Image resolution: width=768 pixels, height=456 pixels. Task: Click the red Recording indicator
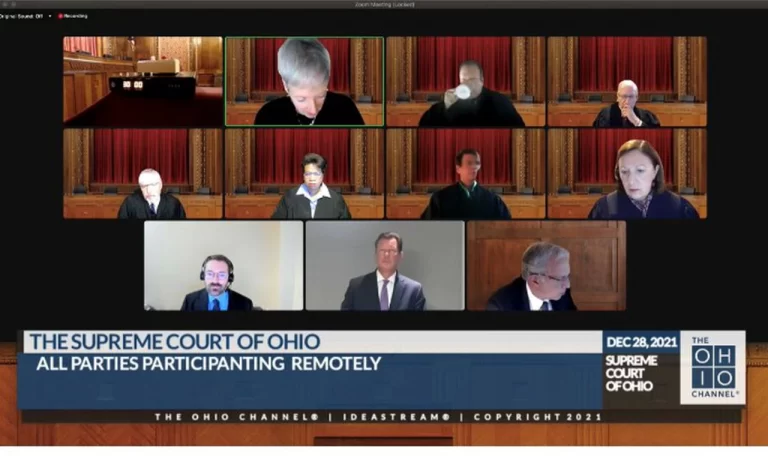point(73,16)
